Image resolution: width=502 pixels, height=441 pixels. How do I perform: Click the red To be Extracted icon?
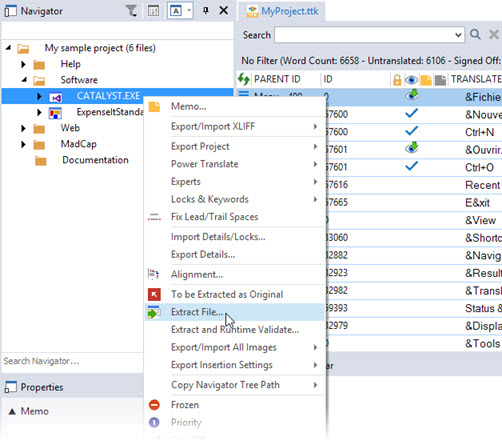[154, 294]
